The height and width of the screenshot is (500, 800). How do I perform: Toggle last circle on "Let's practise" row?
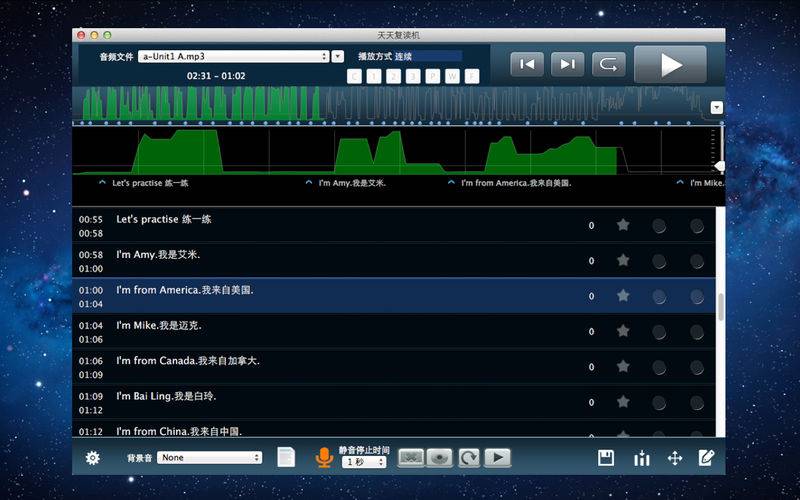click(x=696, y=226)
